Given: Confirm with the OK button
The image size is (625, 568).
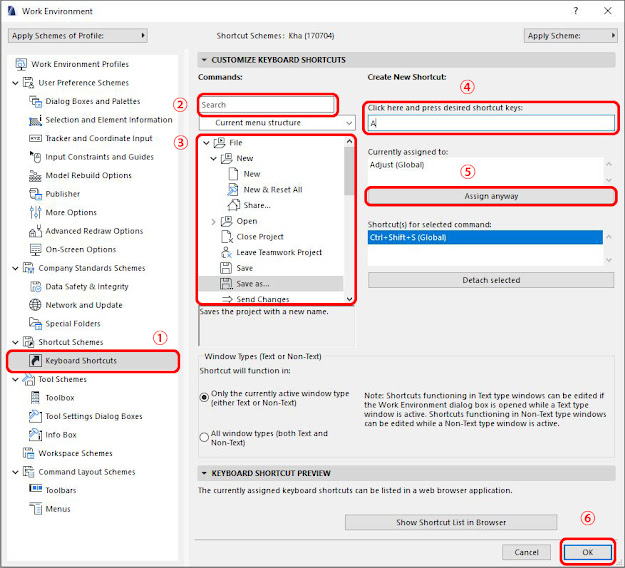Looking at the screenshot, I should tap(588, 552).
